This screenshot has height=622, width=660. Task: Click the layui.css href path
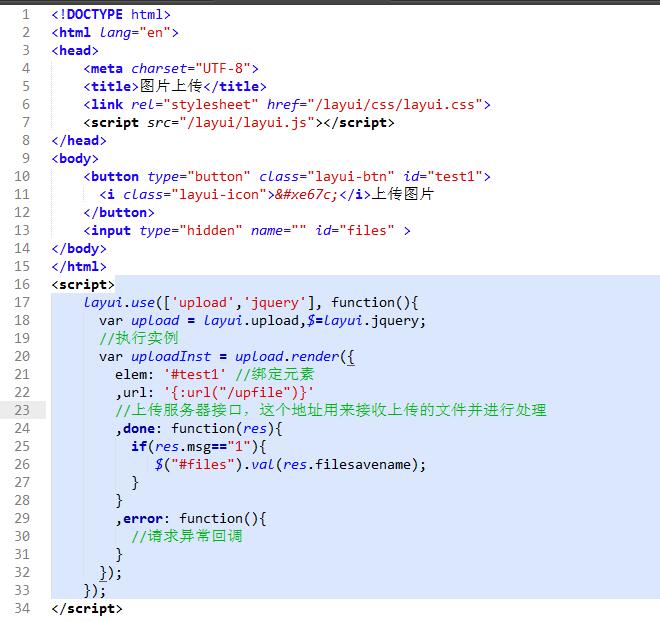click(x=395, y=104)
